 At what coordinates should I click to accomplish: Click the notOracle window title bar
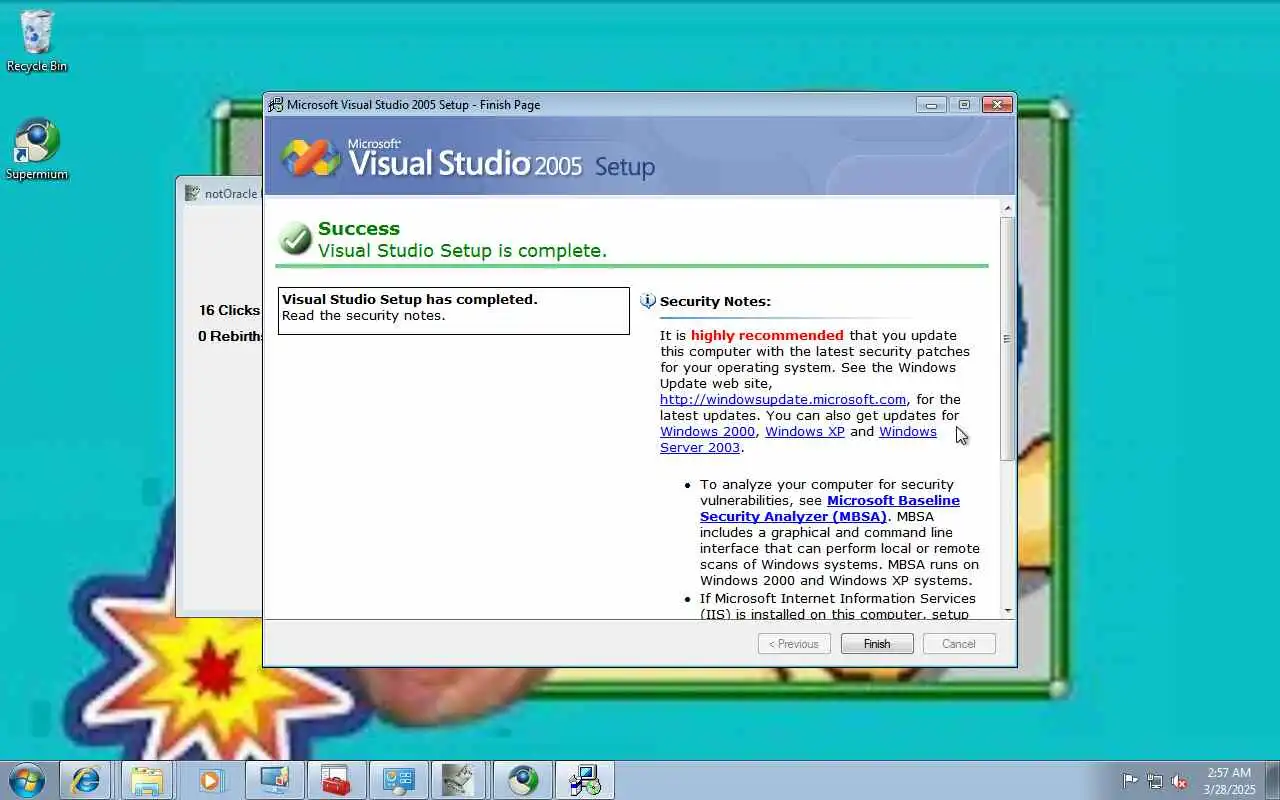[x=220, y=193]
